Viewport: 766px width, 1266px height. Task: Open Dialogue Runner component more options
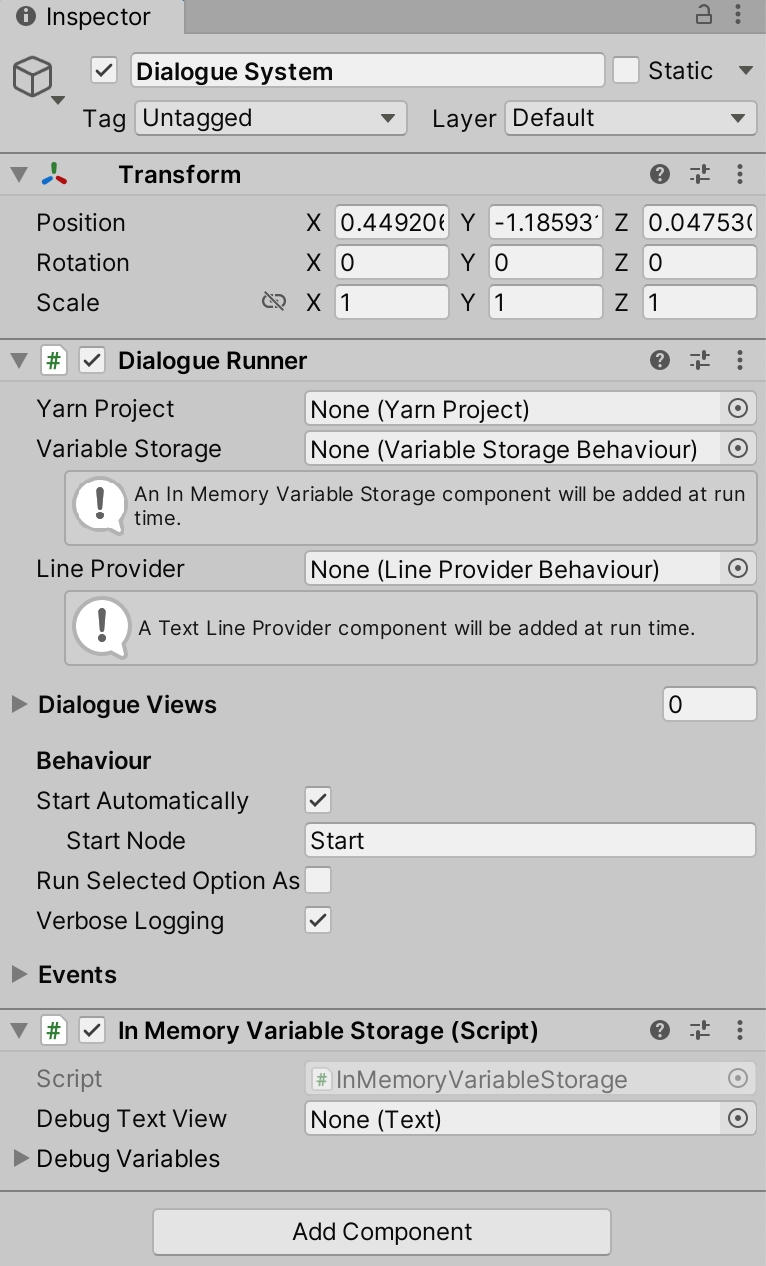click(x=740, y=361)
